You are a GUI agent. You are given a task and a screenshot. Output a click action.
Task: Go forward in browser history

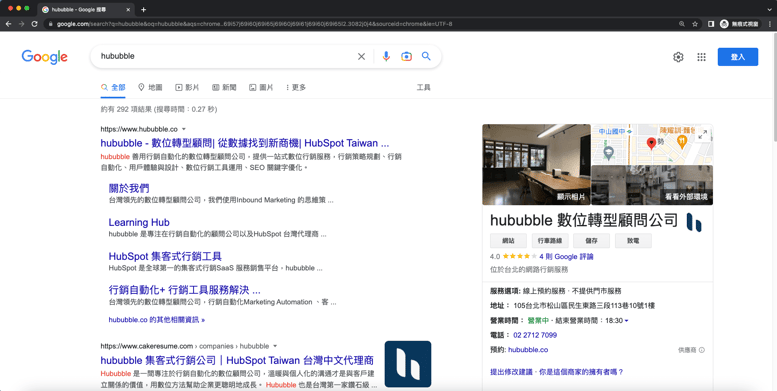click(21, 24)
